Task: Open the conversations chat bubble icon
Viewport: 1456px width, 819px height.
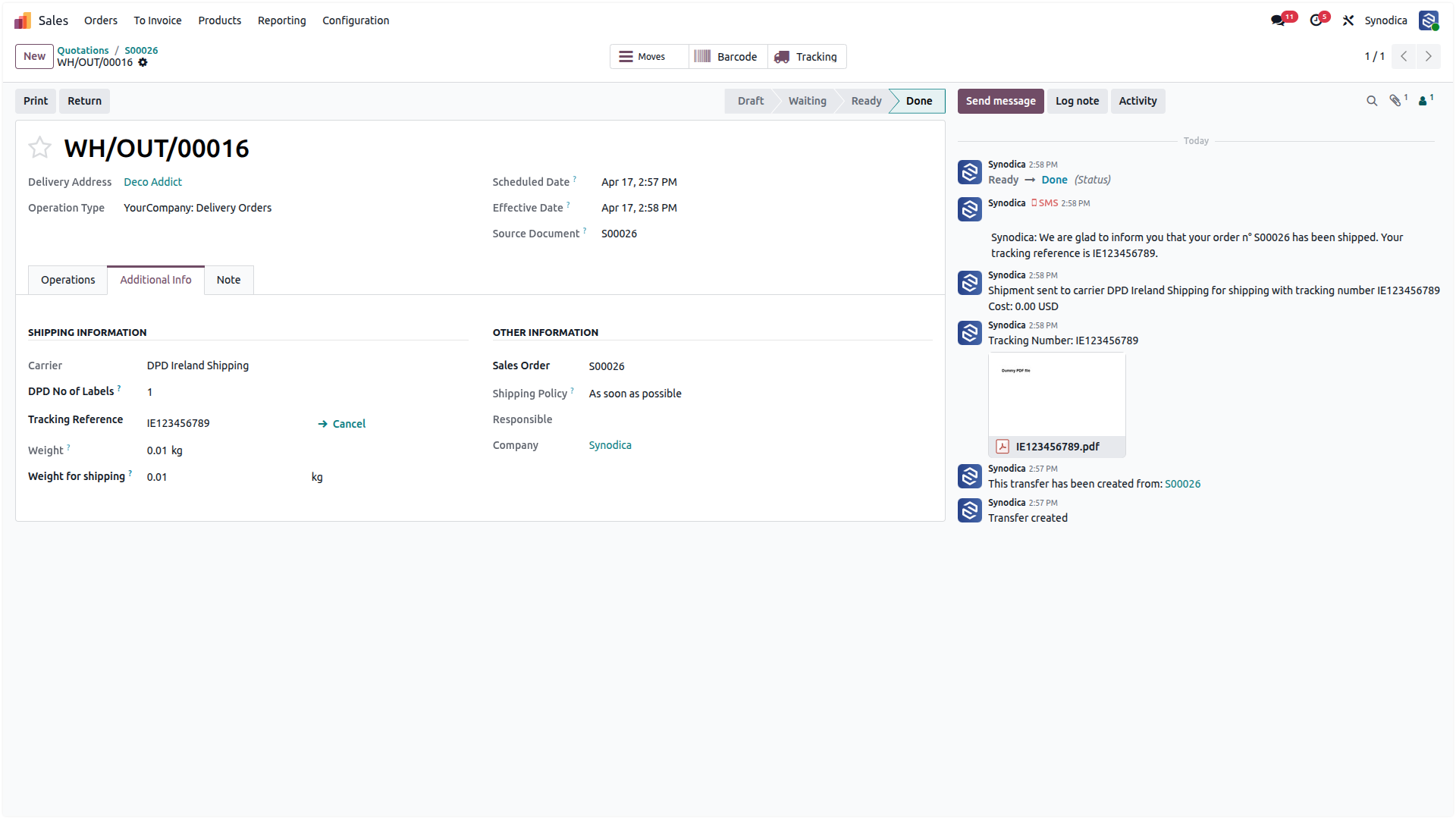Action: [x=1279, y=20]
